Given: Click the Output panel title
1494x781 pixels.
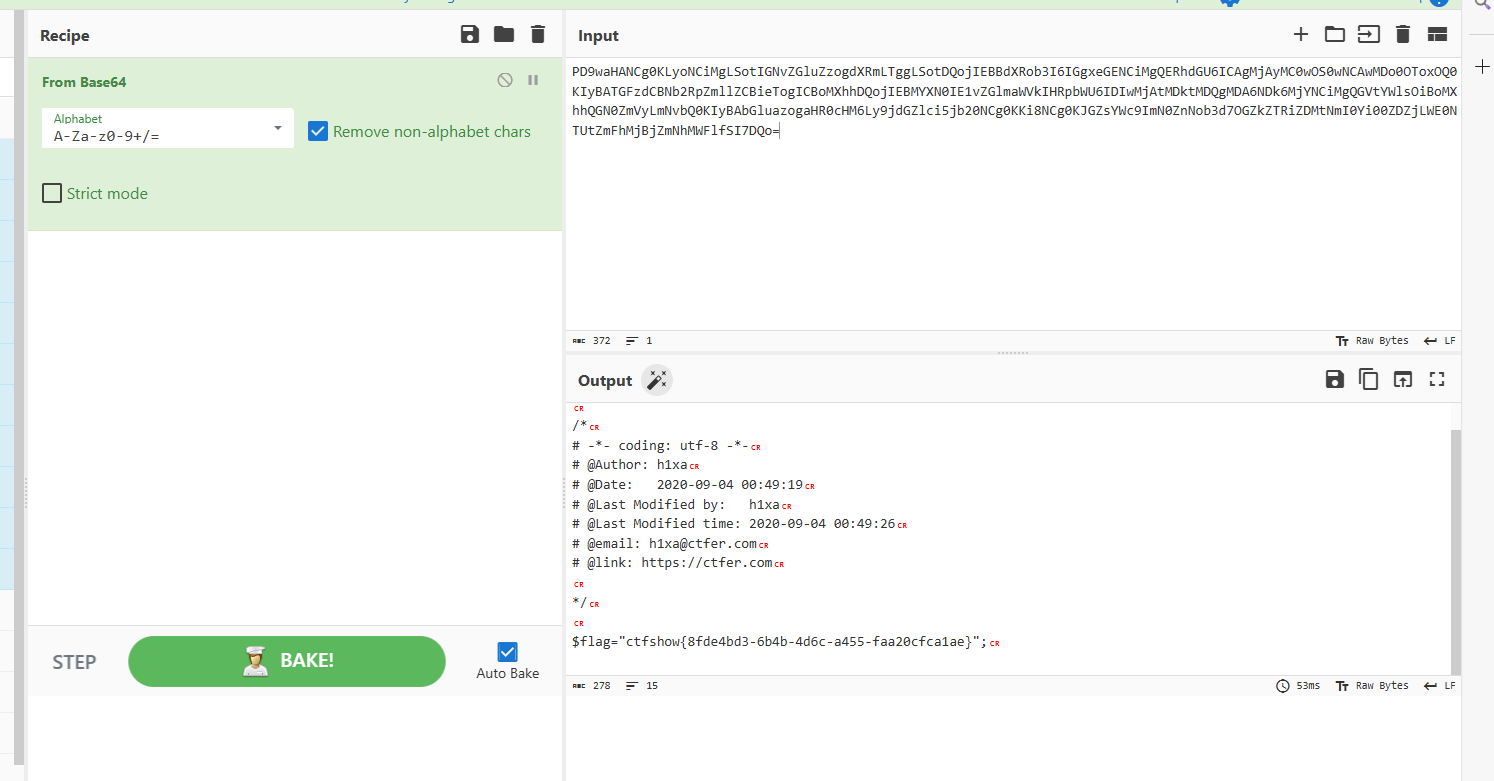Looking at the screenshot, I should (x=605, y=380).
